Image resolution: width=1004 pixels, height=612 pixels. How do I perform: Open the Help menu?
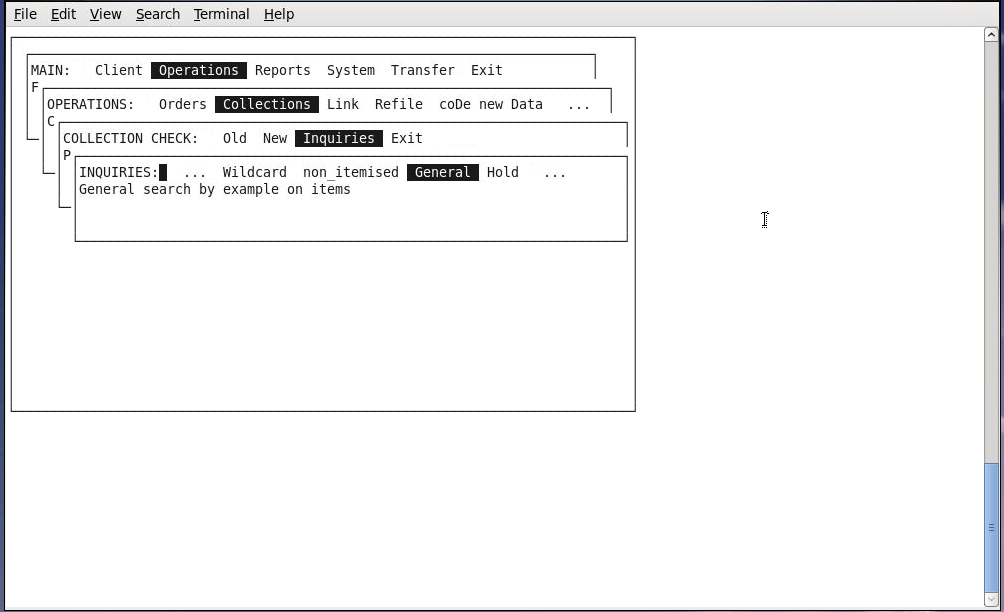(279, 14)
